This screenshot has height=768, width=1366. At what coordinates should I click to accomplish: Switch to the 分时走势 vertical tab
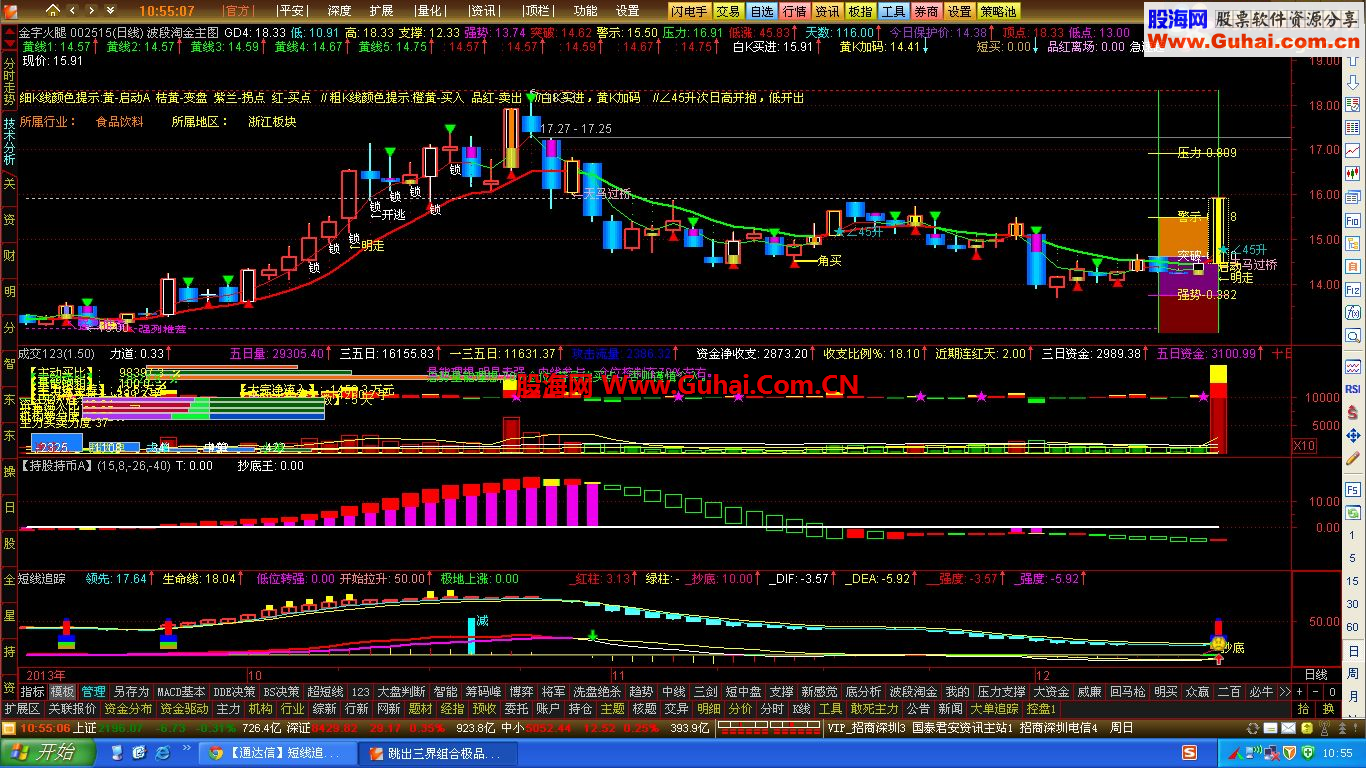coord(9,83)
